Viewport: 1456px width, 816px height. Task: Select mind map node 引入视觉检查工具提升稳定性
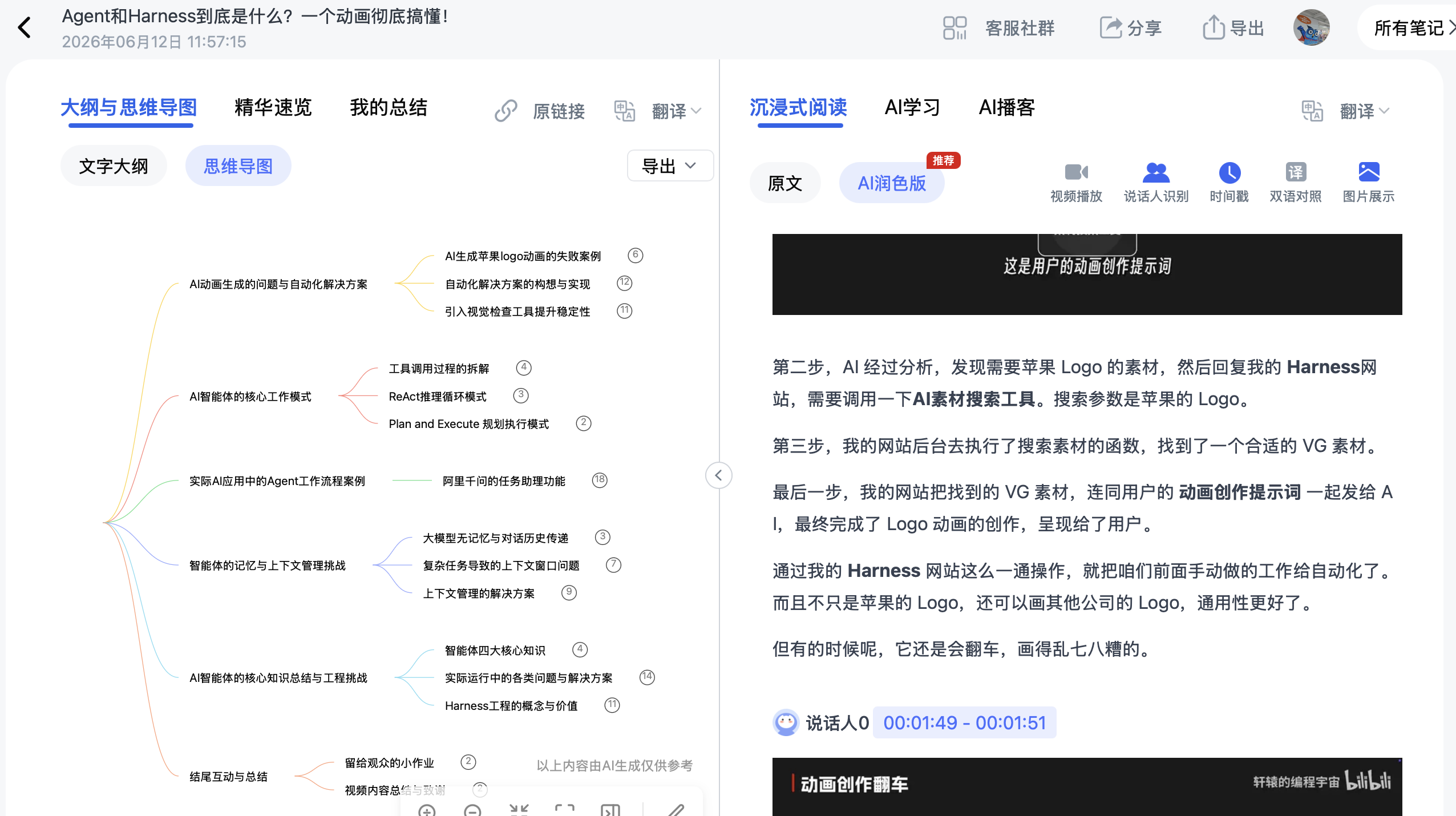click(x=517, y=311)
